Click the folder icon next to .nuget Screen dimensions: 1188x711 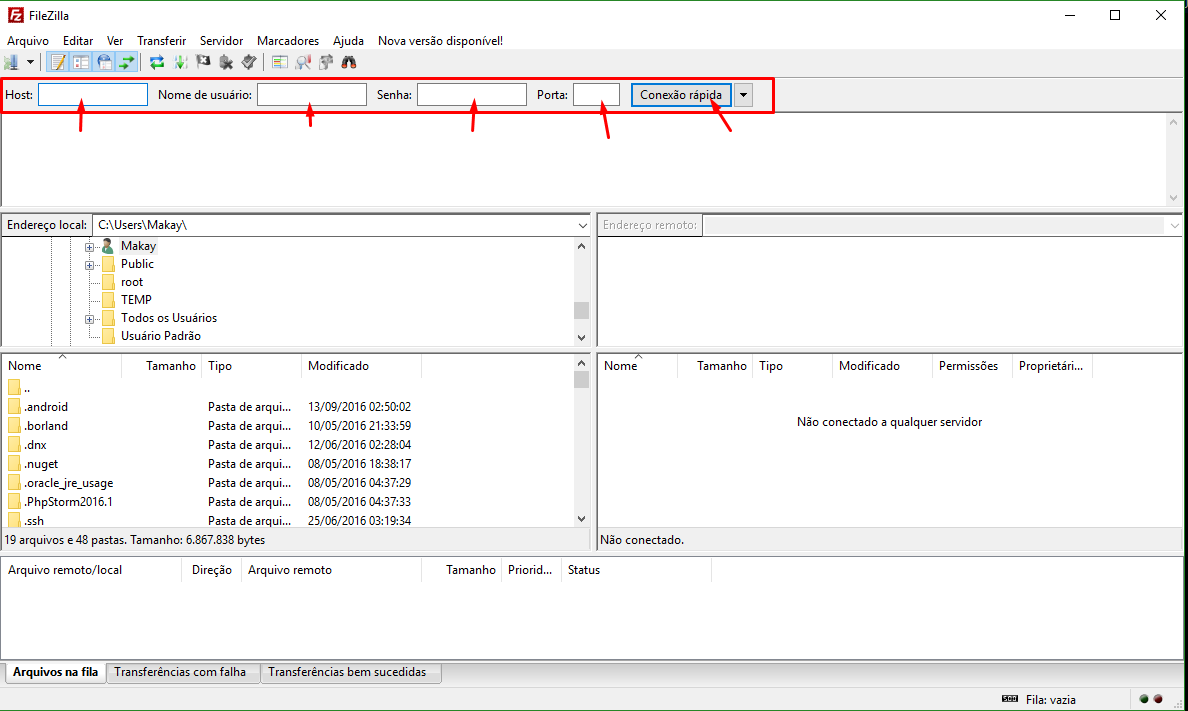click(x=14, y=463)
